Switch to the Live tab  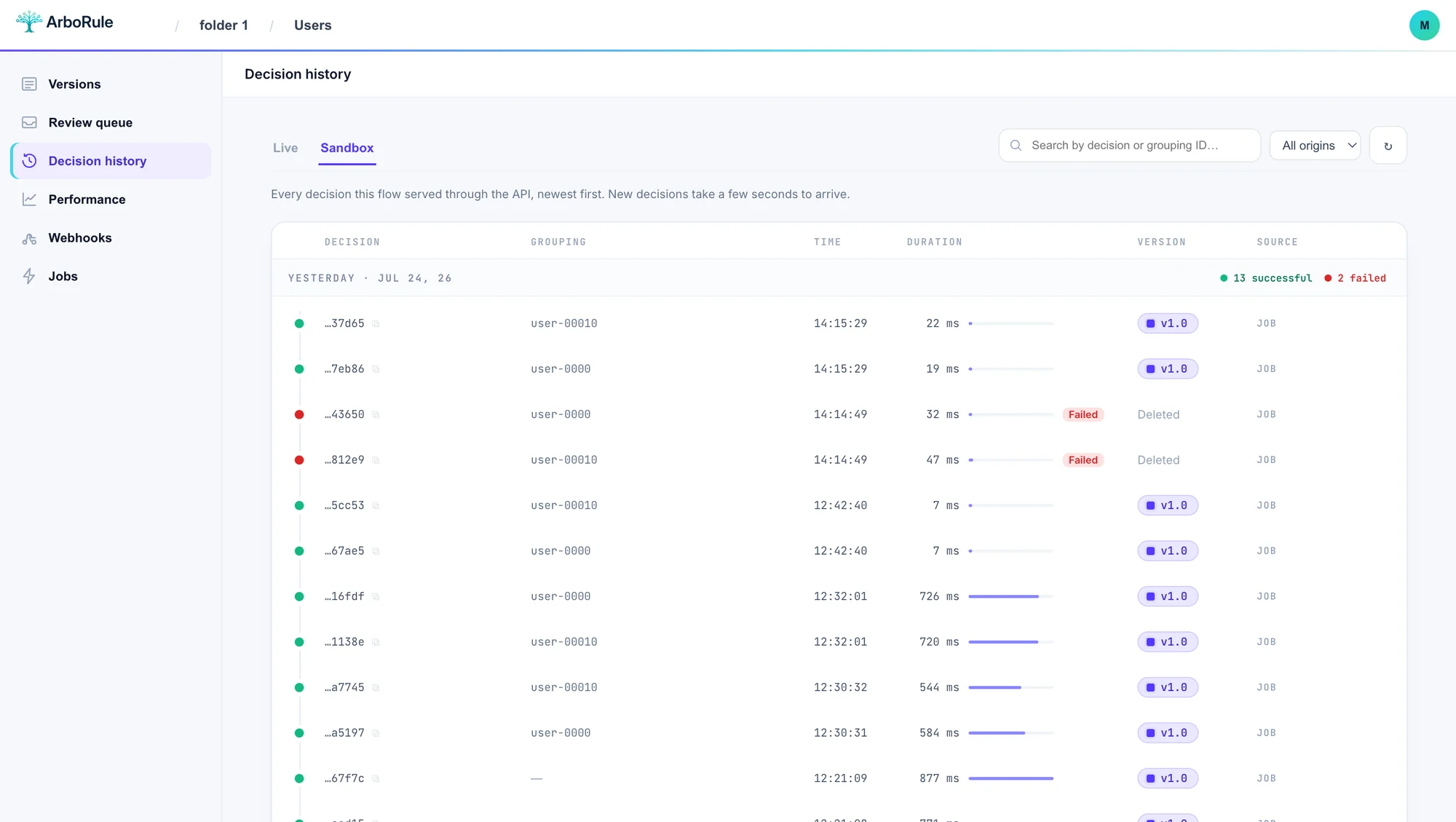(x=285, y=148)
